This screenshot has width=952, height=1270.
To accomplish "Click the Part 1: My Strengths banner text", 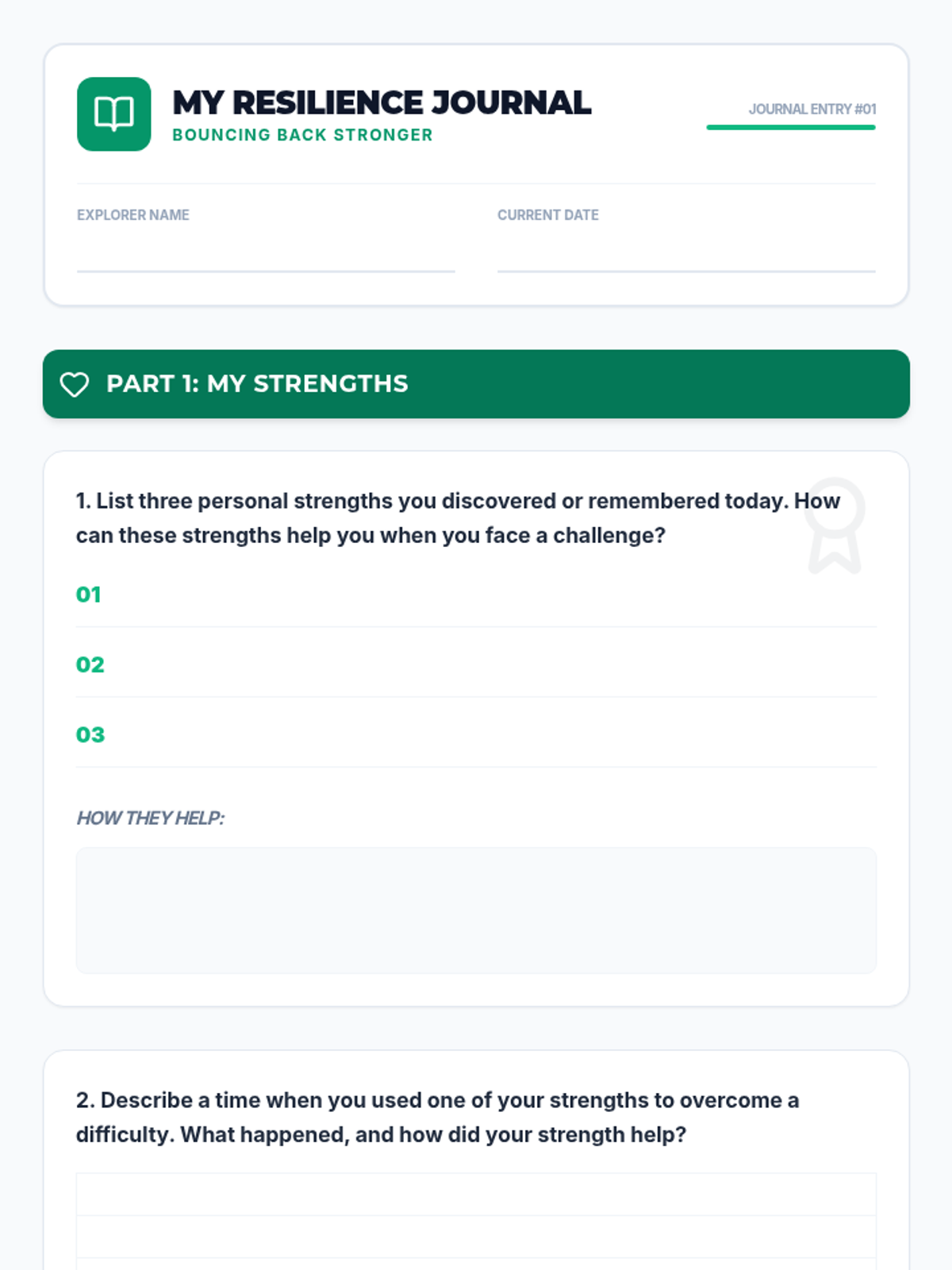I will tap(257, 384).
